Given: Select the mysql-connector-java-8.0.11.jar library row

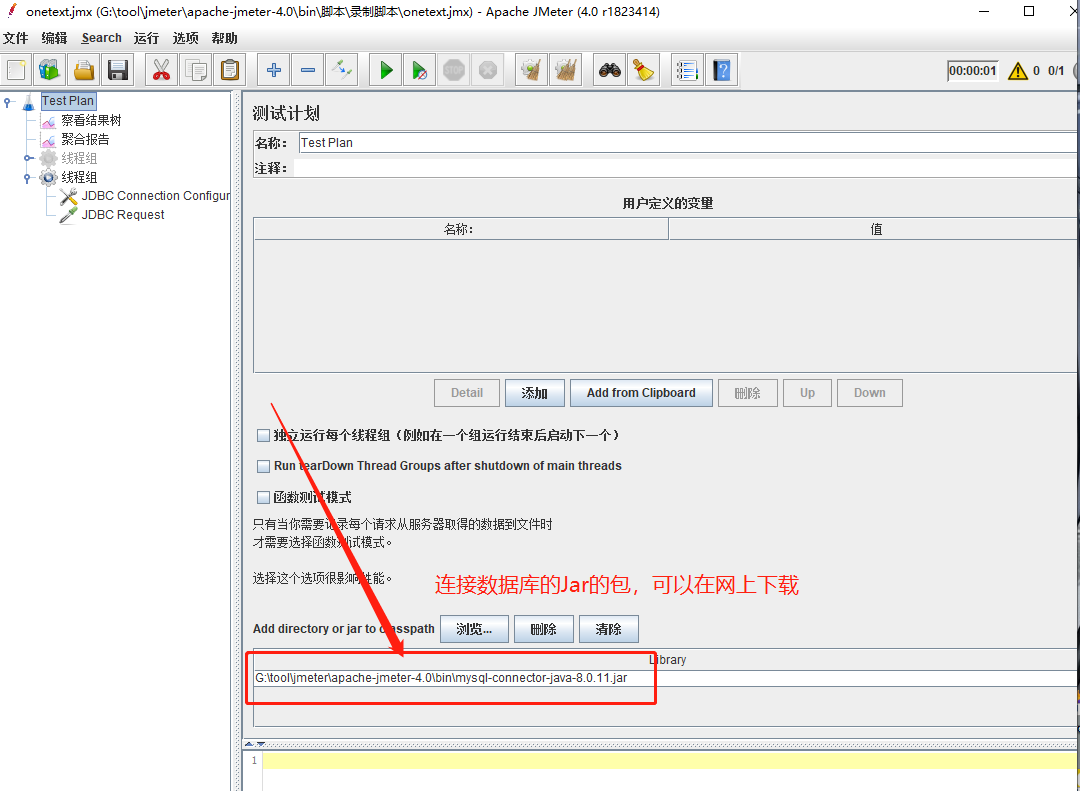Looking at the screenshot, I should [x=665, y=678].
